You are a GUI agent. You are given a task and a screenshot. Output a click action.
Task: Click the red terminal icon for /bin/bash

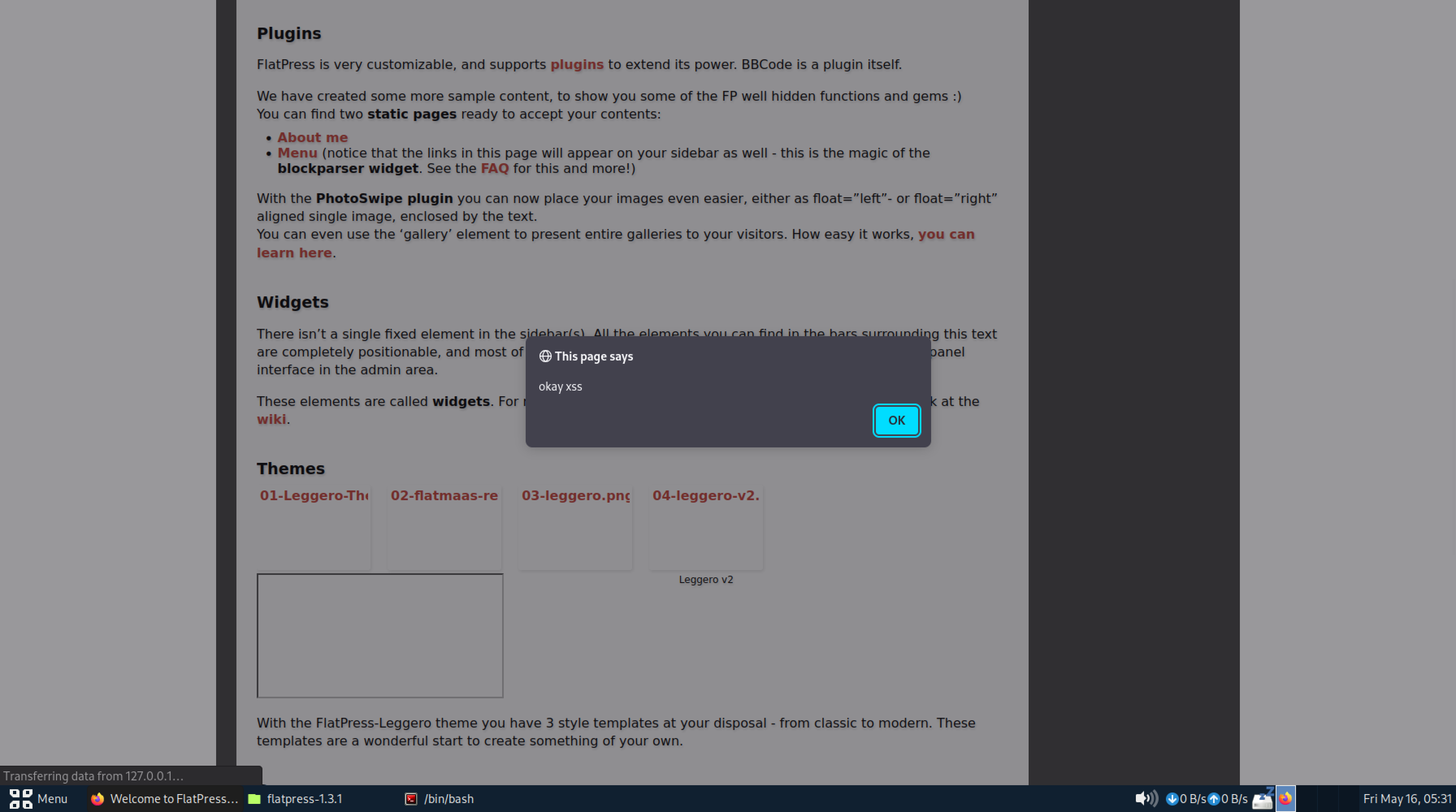411,799
